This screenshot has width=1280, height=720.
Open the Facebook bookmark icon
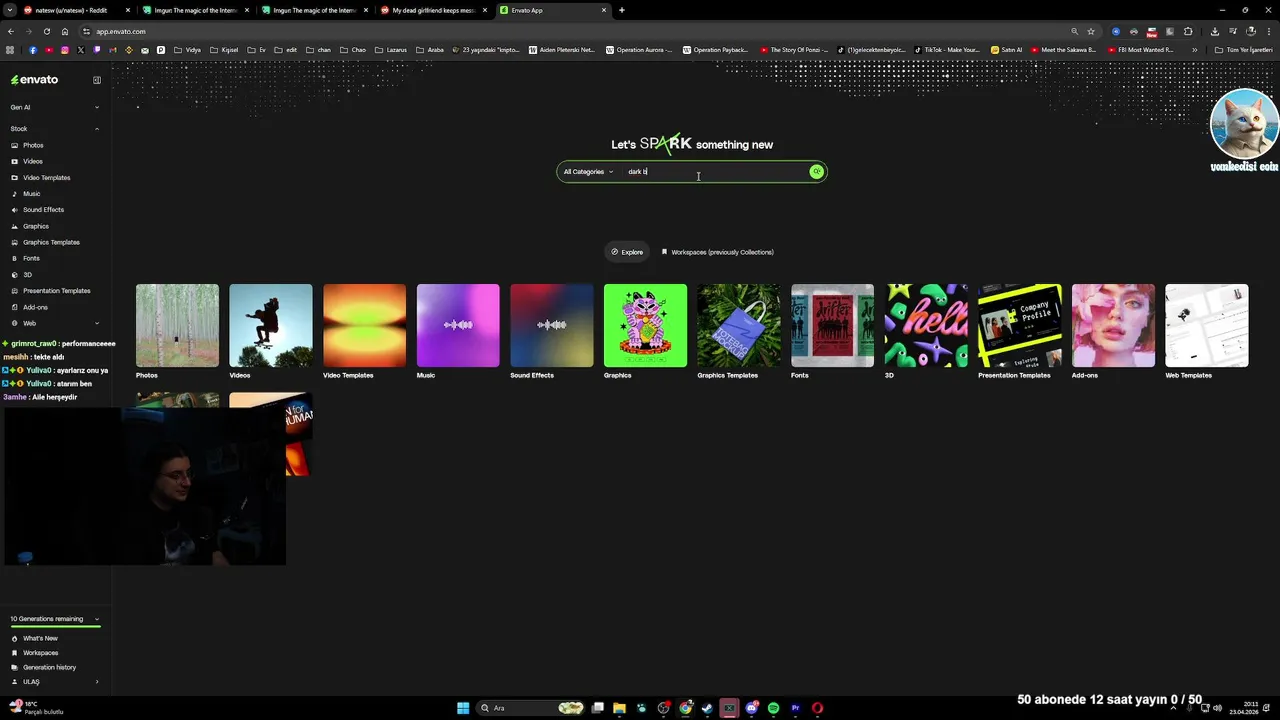pyautogui.click(x=32, y=50)
